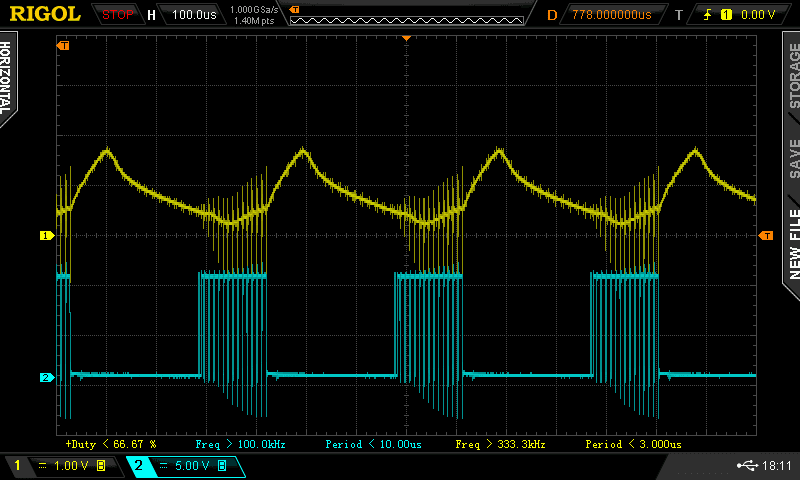
Task: Click the center trigger position arrow at top
Action: pyautogui.click(x=406, y=37)
